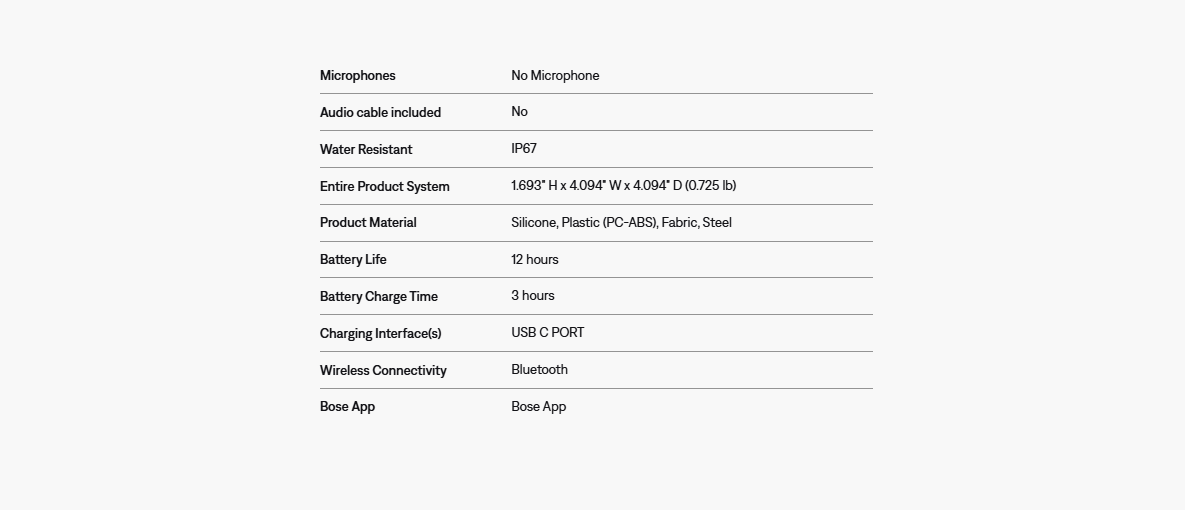Select the Bose App value text
Viewport: 1185px width, 510px height.
[538, 407]
